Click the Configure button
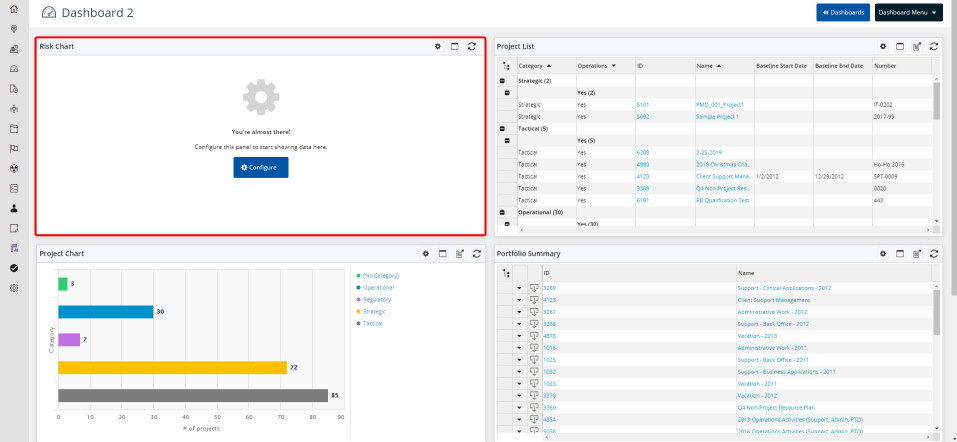This screenshot has height=442, width=957. [x=260, y=167]
